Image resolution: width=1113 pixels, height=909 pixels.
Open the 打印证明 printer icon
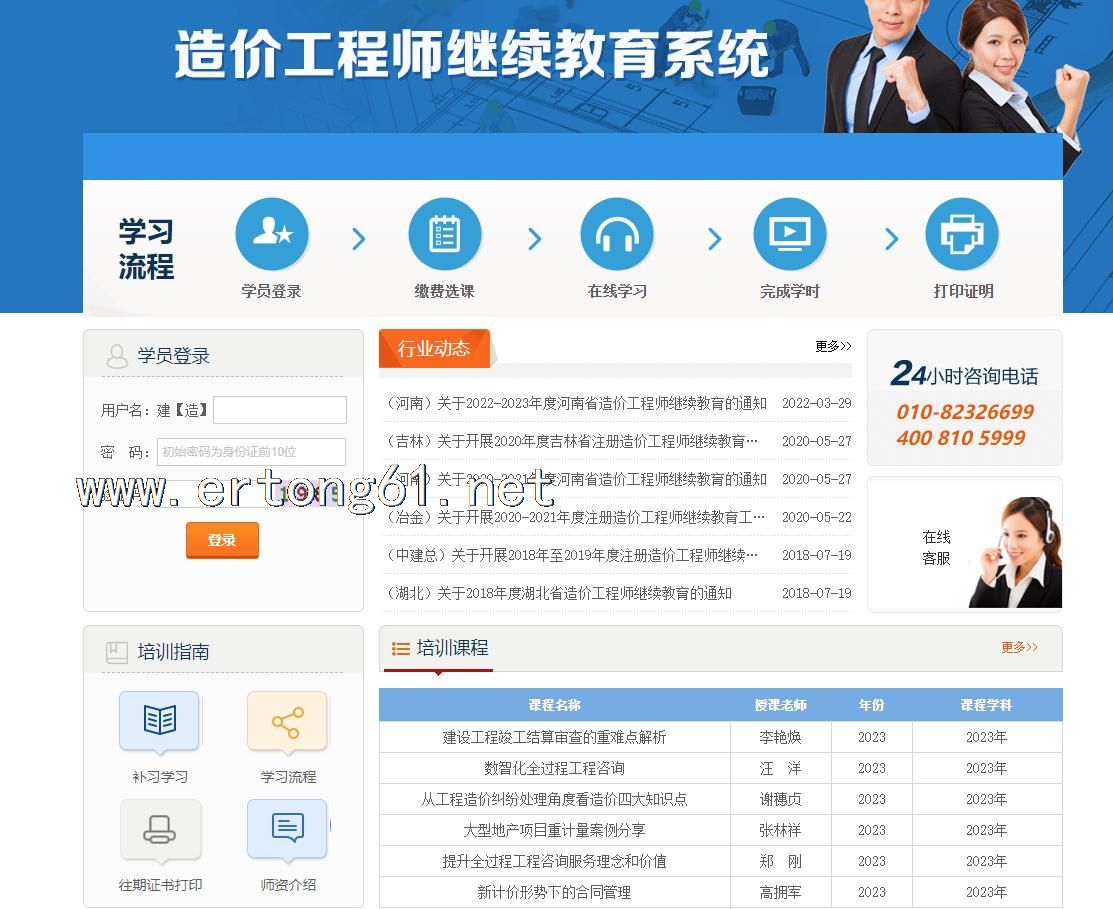[x=962, y=235]
